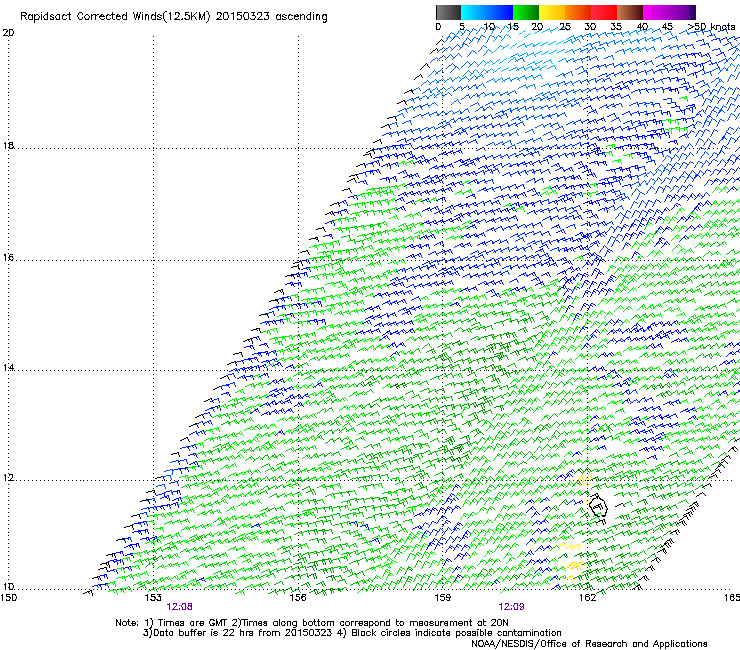Click the '153' longitude axis label
740x650 pixels.
[x=153, y=598]
